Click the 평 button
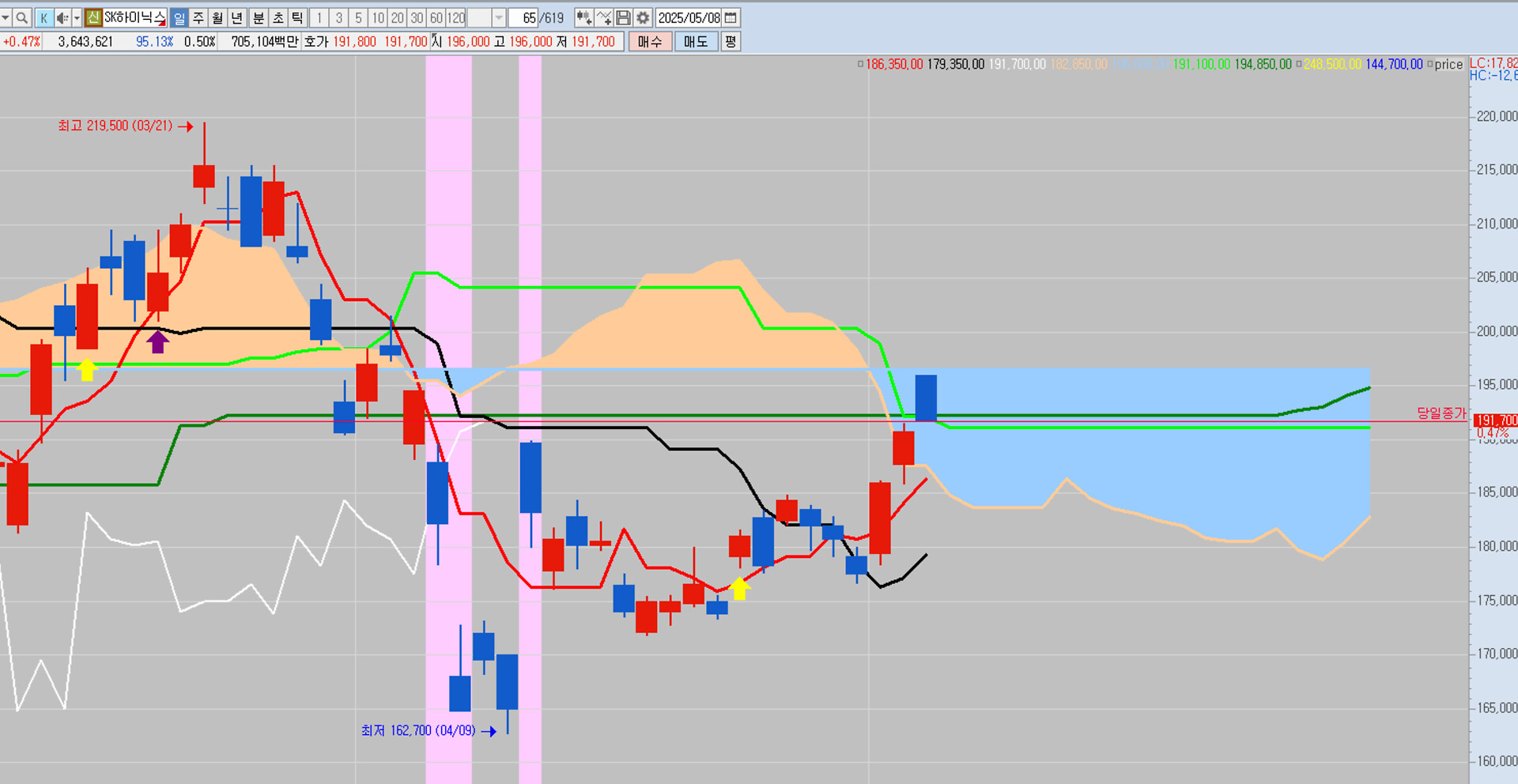Image resolution: width=1518 pixels, height=784 pixels. click(x=731, y=41)
